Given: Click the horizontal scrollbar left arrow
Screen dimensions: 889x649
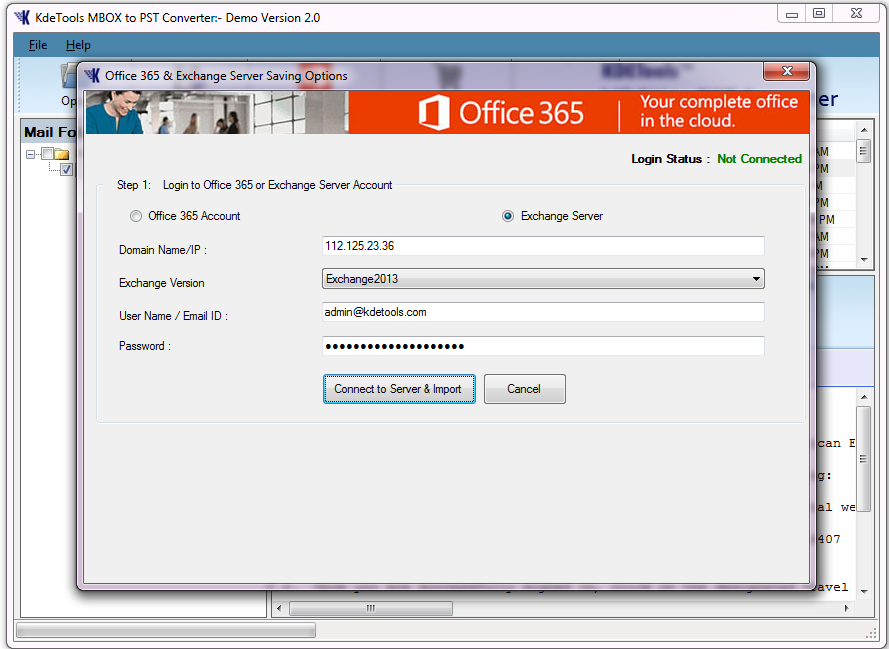Looking at the screenshot, I should coord(279,608).
